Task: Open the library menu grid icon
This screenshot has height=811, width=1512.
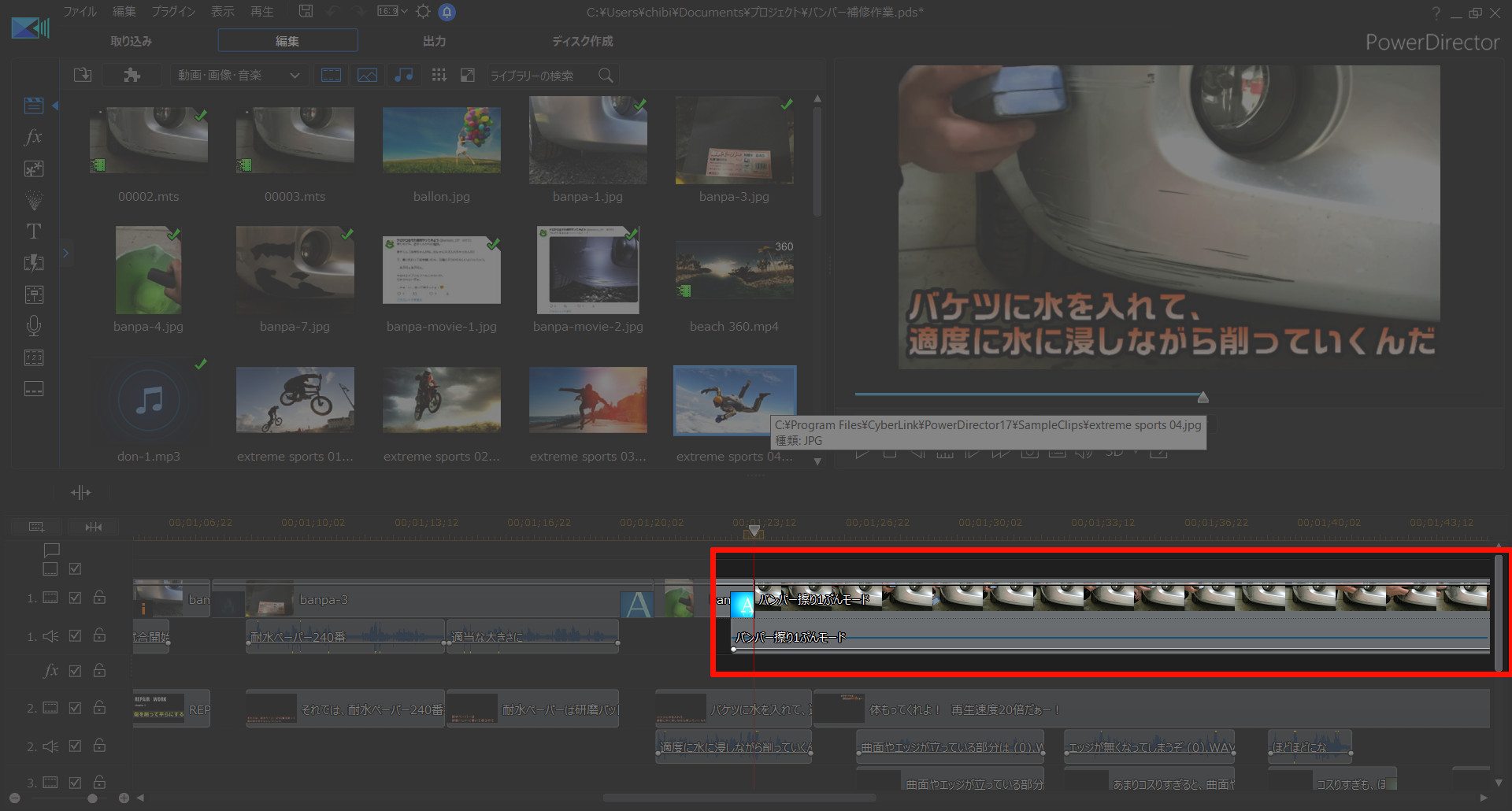Action: 439,75
